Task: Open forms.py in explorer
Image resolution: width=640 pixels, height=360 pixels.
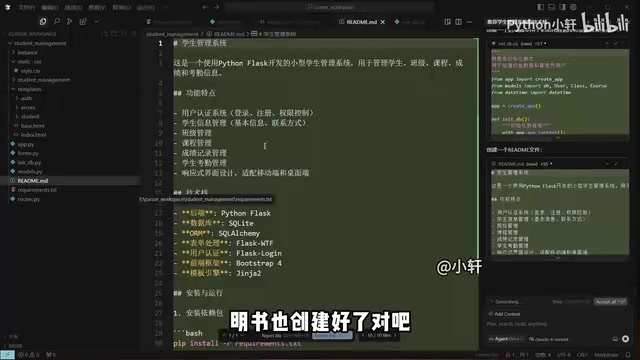Action: [x=28, y=153]
